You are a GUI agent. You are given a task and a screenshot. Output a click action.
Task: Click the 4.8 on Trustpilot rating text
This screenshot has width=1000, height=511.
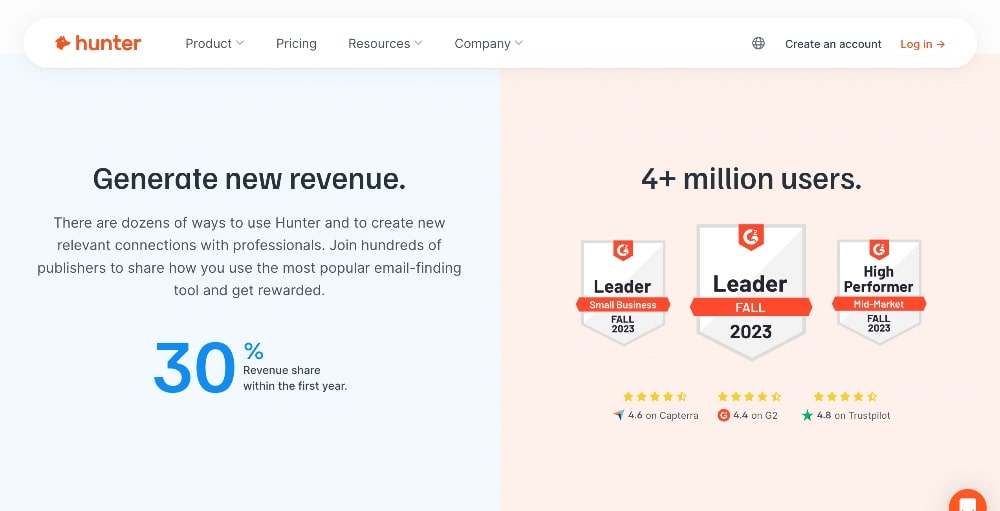tap(853, 415)
